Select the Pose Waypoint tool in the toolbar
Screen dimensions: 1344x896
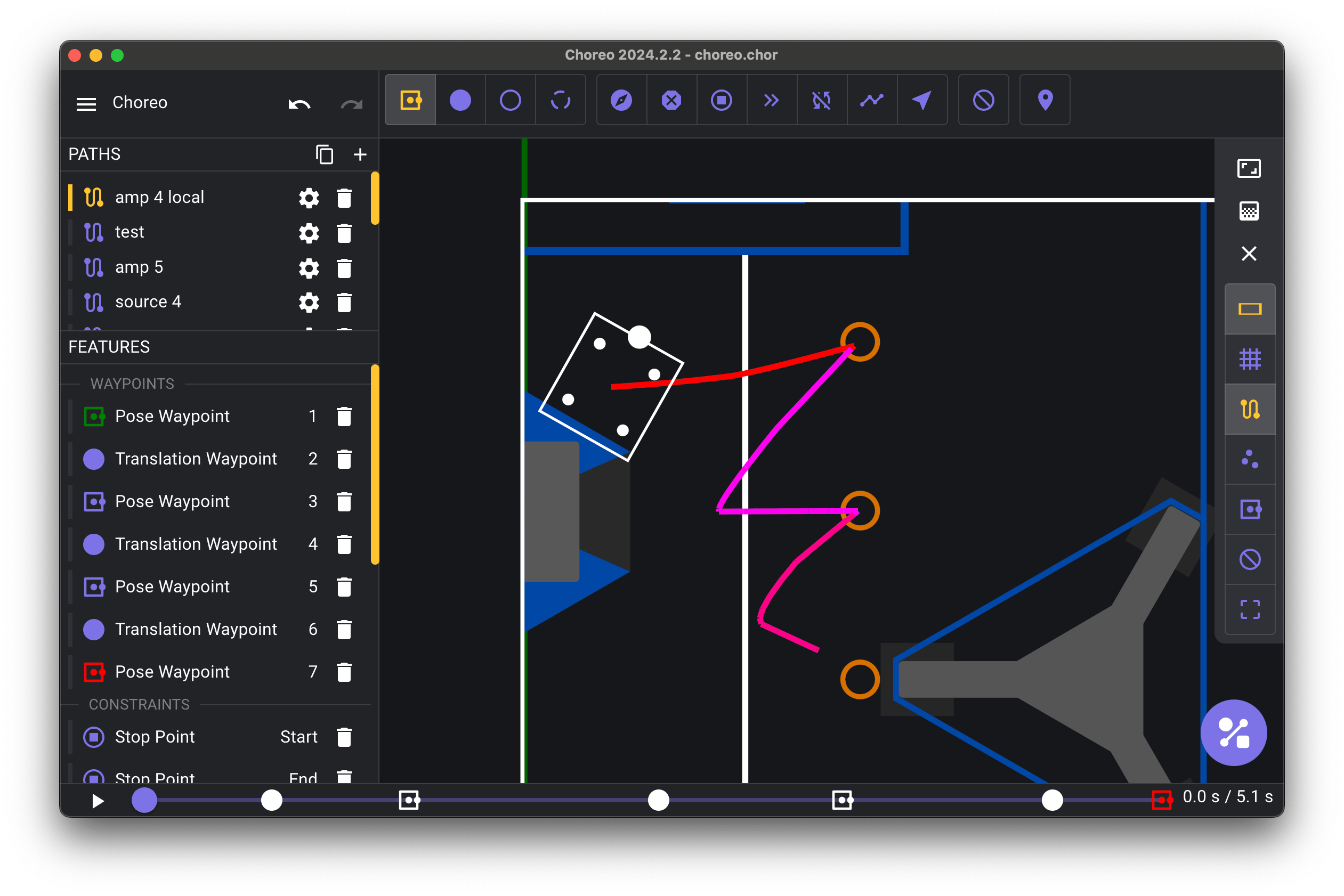(410, 101)
